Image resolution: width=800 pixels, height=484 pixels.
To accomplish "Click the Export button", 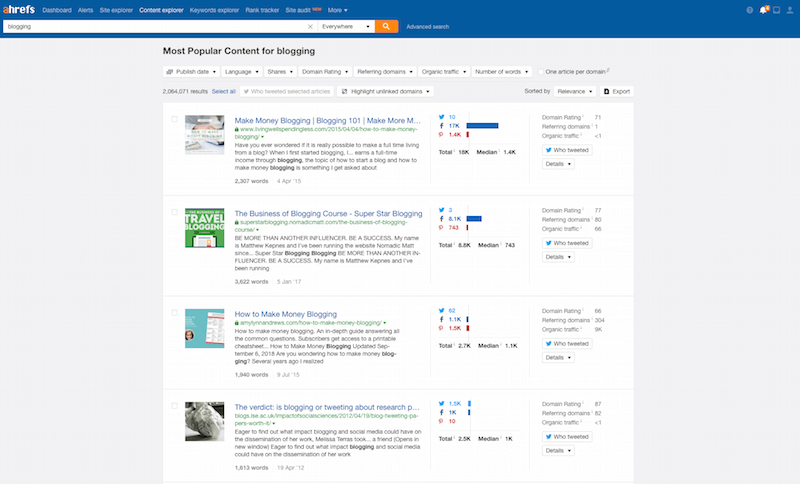I will click(617, 91).
